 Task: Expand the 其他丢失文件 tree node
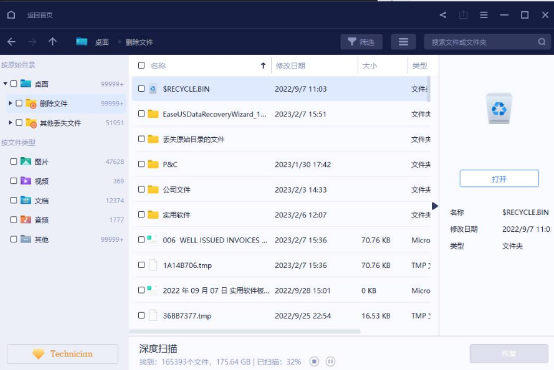pos(10,123)
